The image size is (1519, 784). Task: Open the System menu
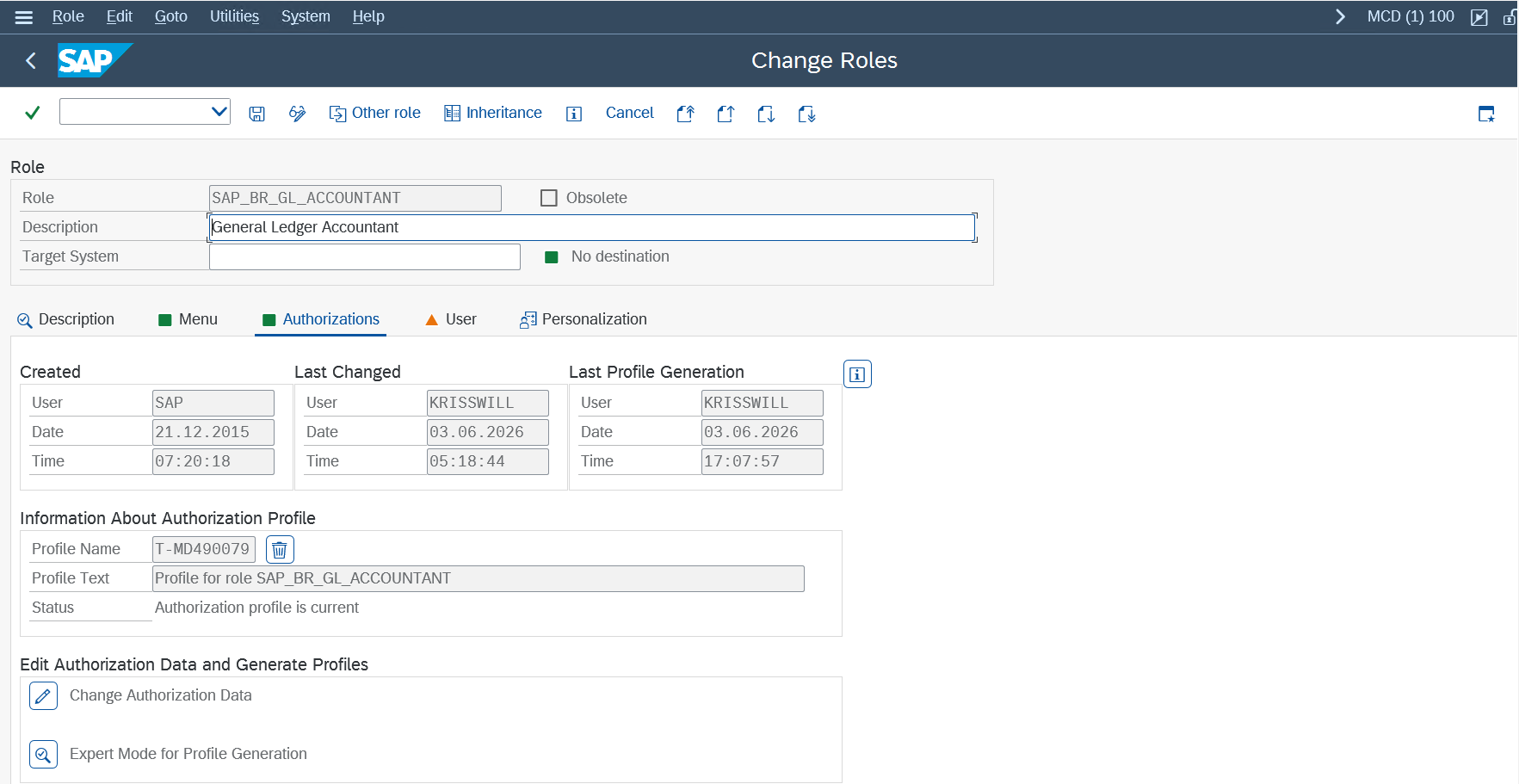(x=306, y=16)
